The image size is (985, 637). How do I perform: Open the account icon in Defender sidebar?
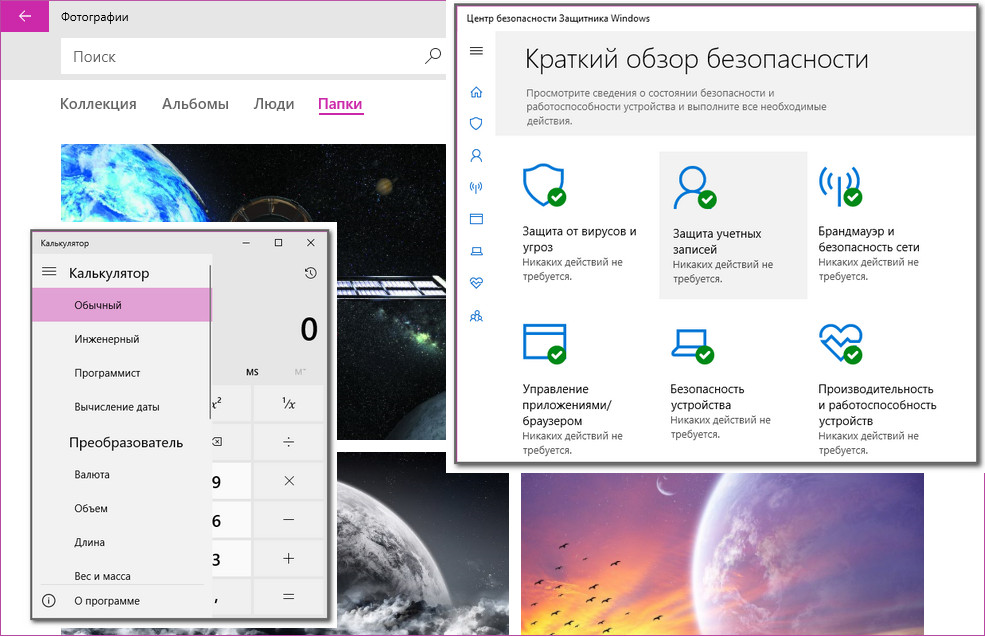click(476, 155)
